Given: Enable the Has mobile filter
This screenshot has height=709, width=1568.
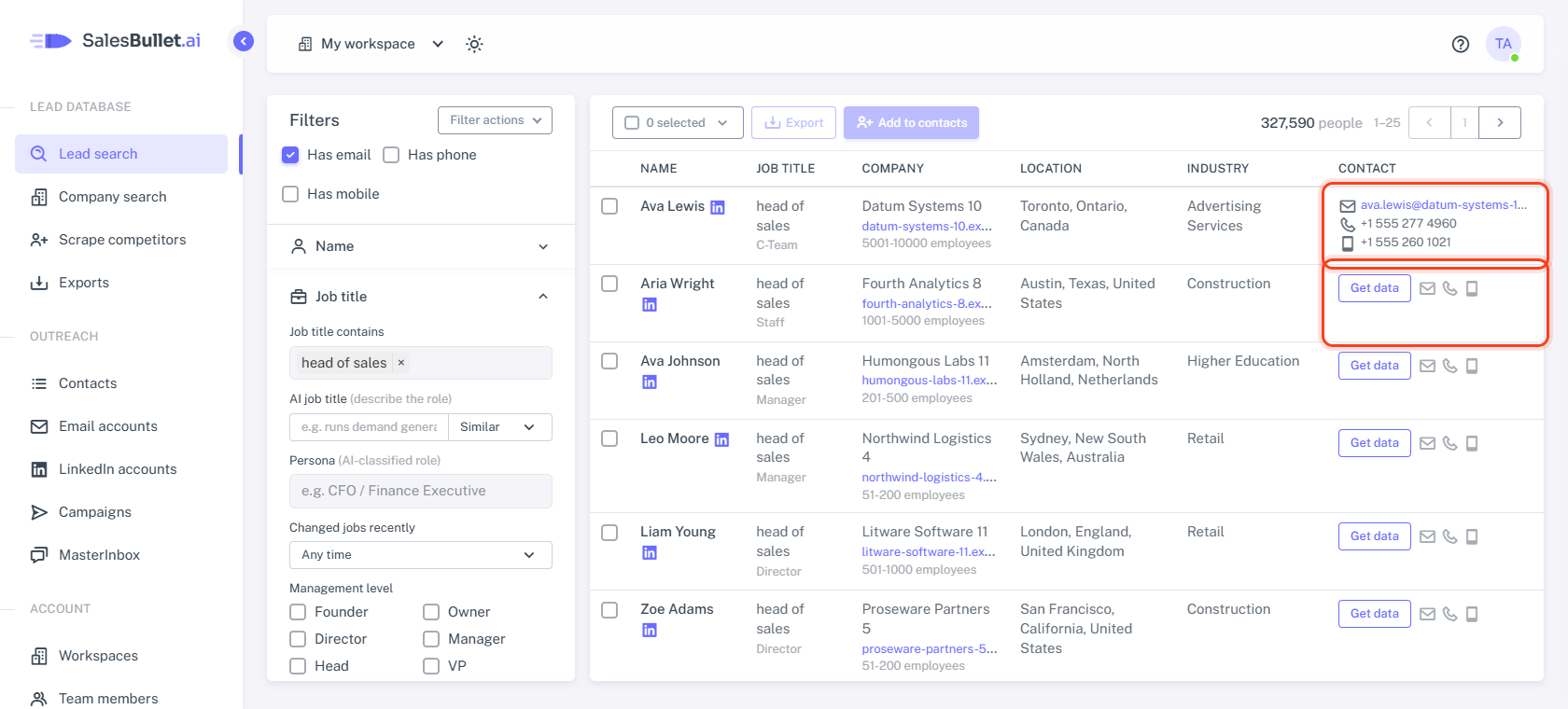Looking at the screenshot, I should pos(290,194).
